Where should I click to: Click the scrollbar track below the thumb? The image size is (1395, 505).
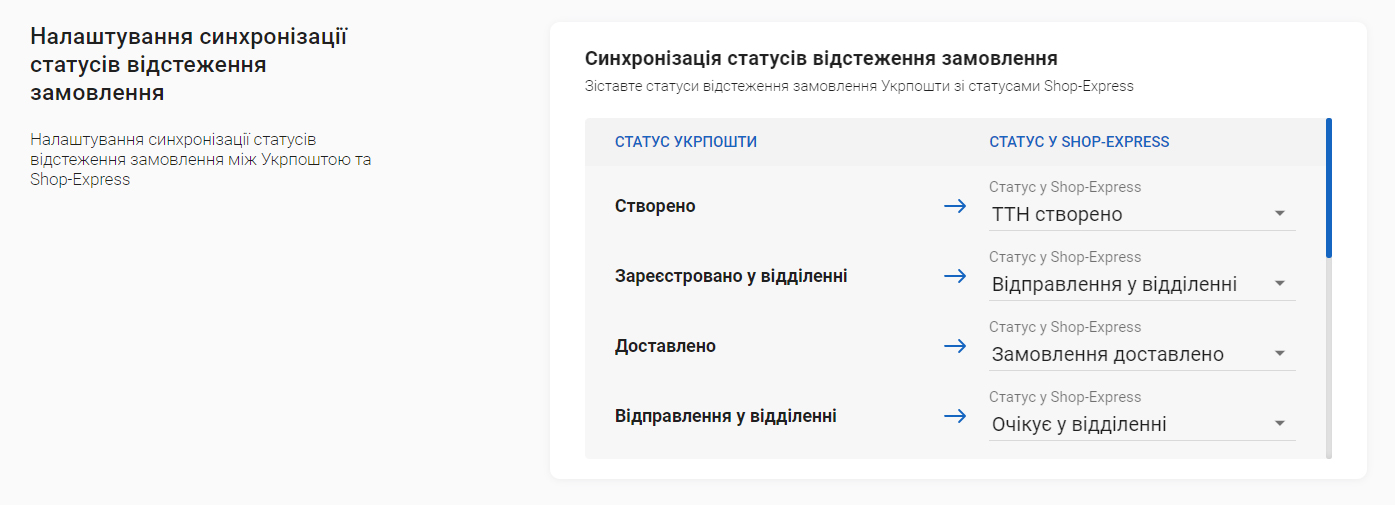click(1329, 358)
